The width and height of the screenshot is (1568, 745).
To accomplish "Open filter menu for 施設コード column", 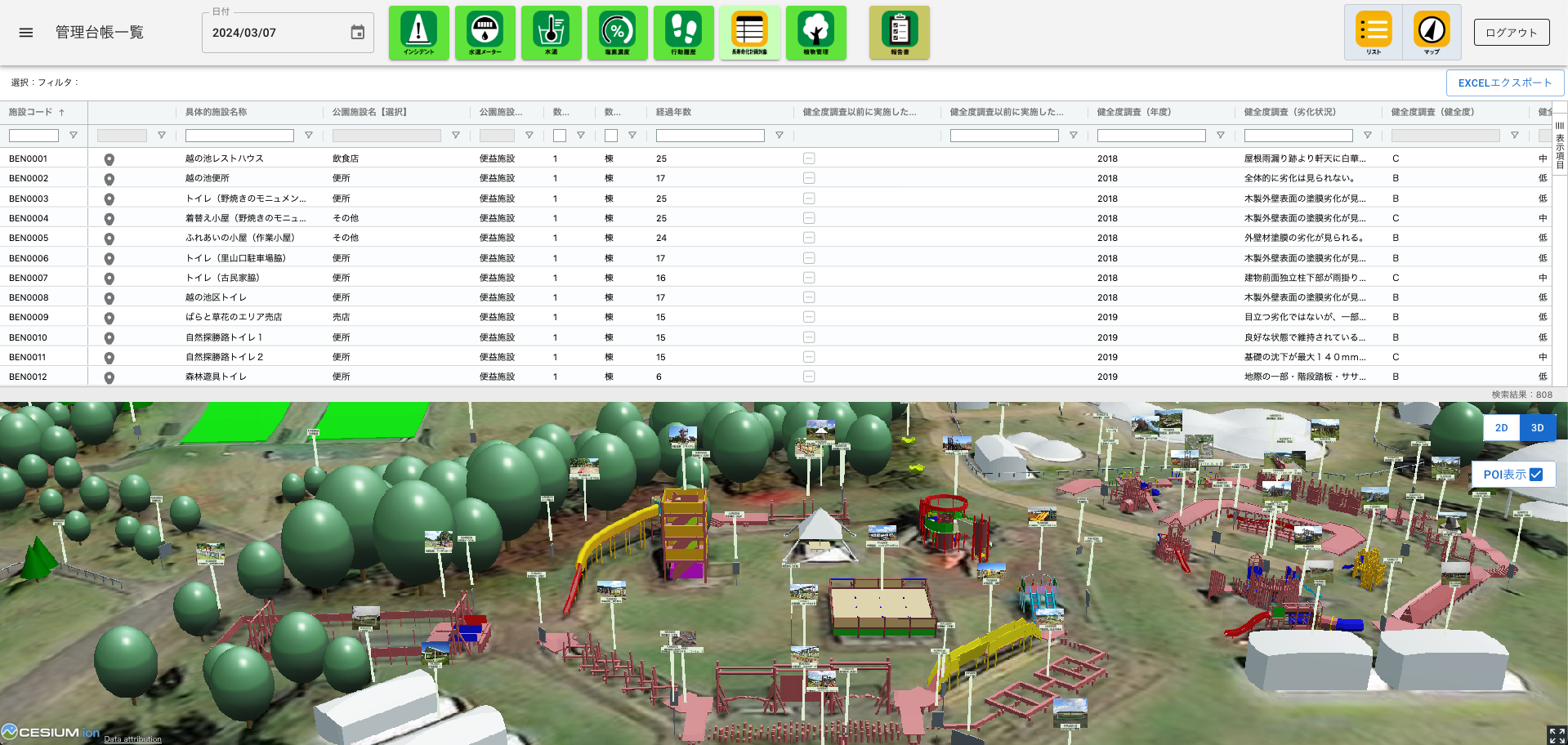I will pyautogui.click(x=74, y=136).
